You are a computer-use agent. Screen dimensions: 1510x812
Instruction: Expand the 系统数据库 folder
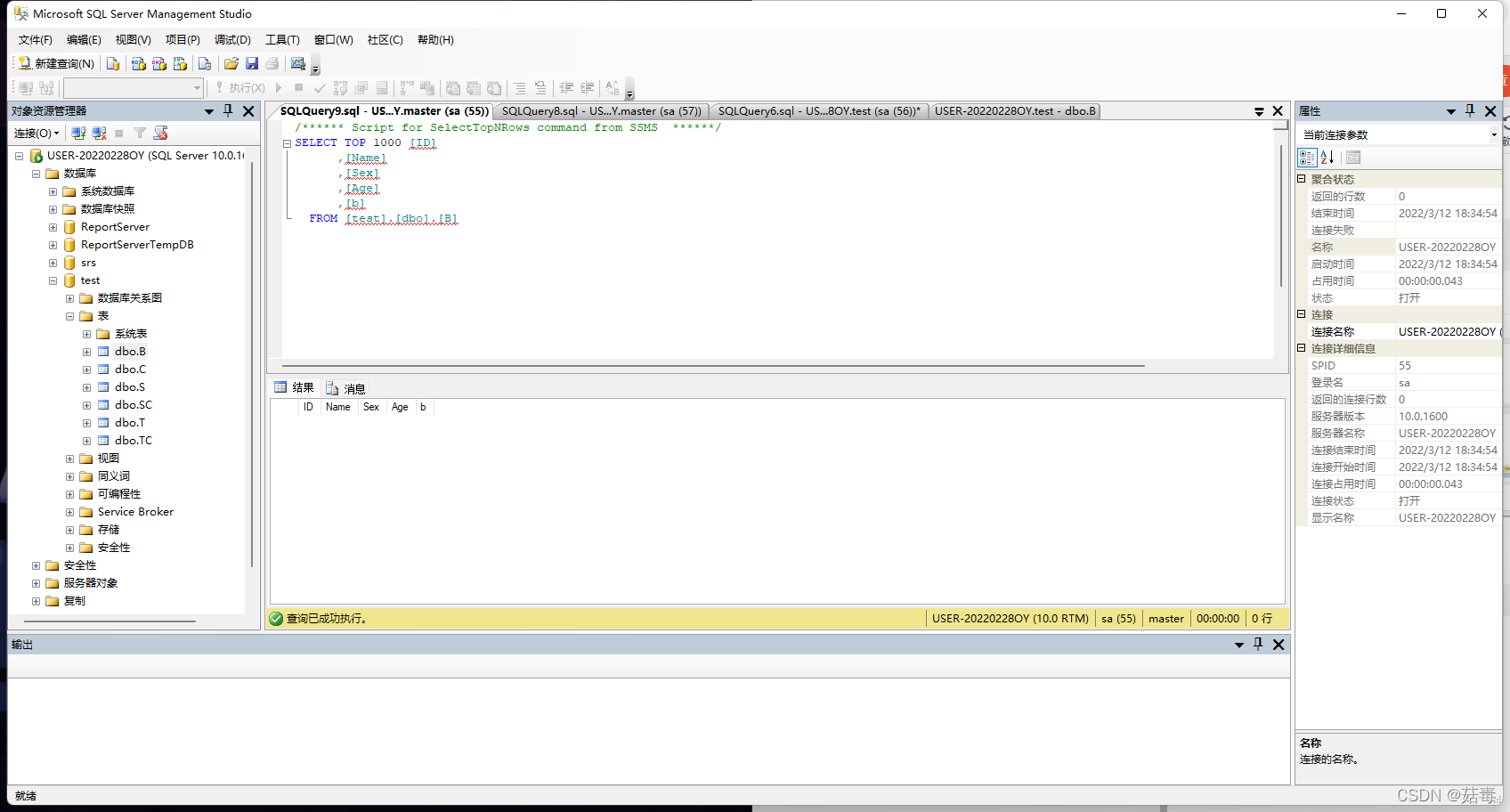pos(53,191)
